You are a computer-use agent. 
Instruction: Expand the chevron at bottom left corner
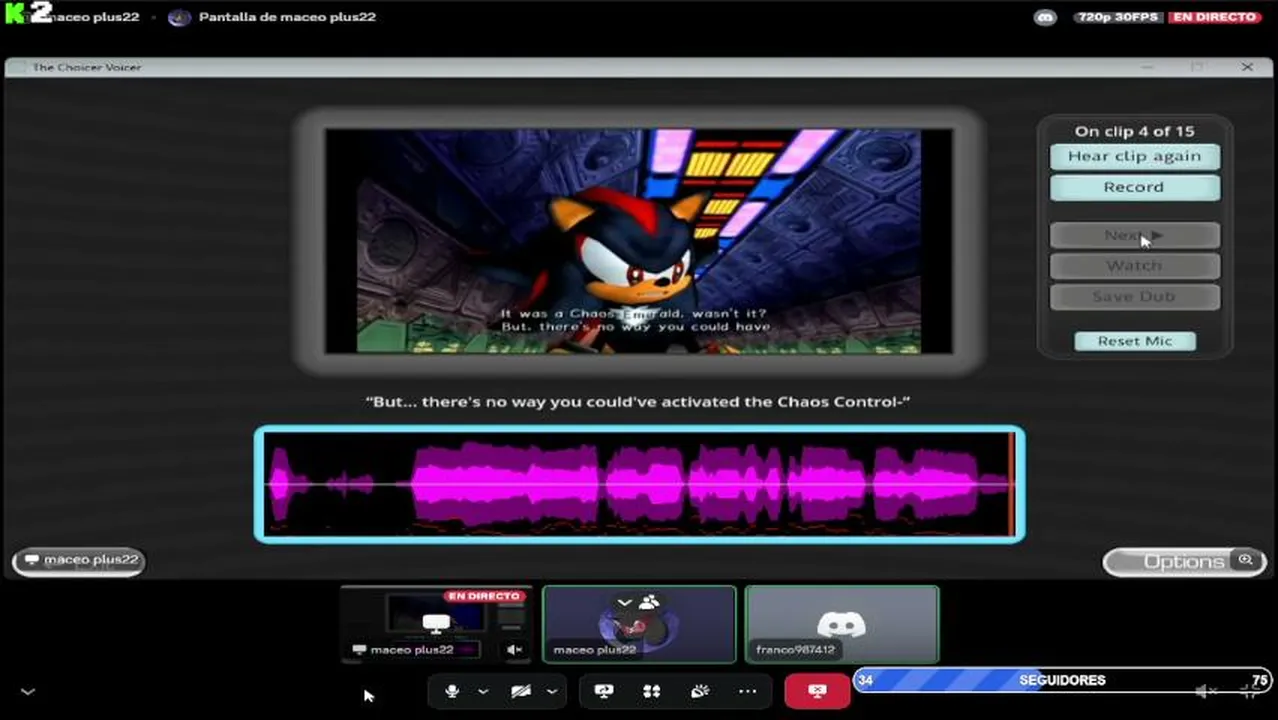click(28, 691)
